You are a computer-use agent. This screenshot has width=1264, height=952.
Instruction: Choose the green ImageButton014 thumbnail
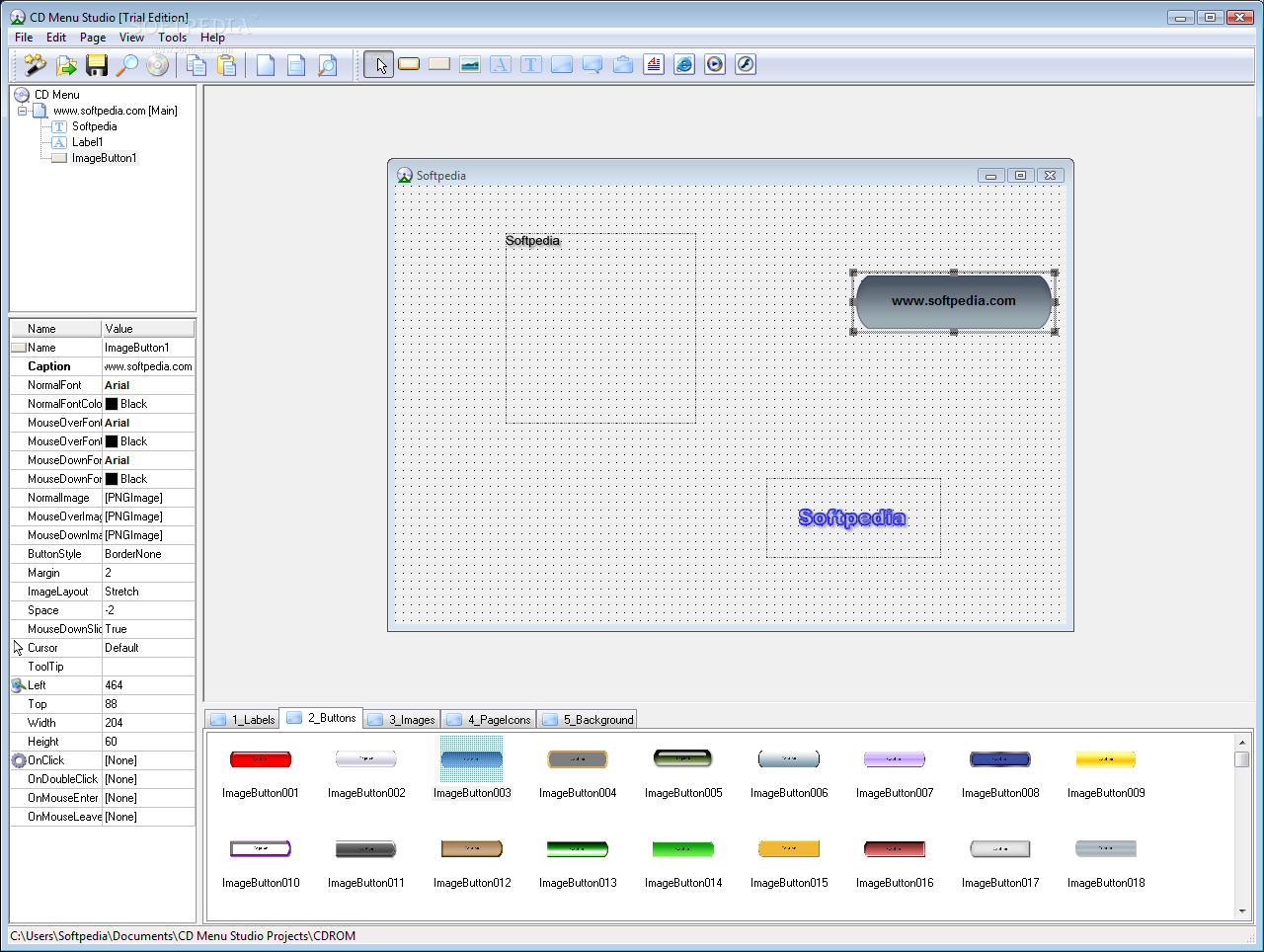click(x=682, y=849)
